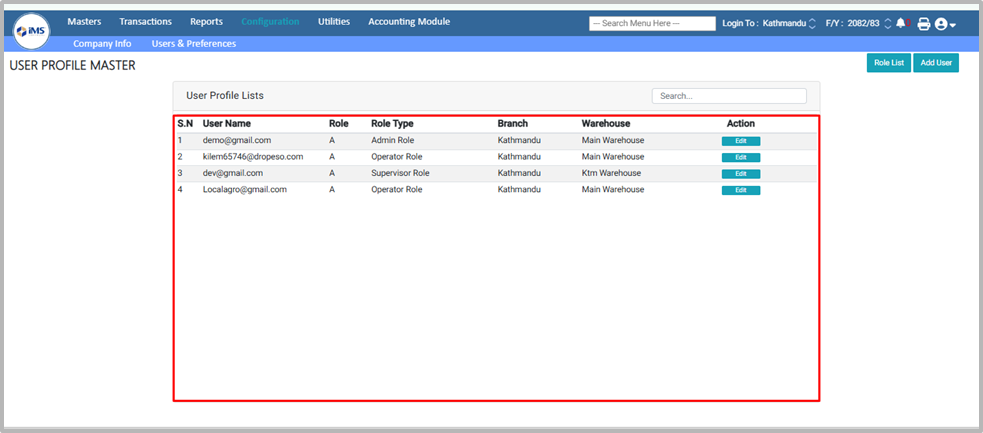Viewport: 983px width, 433px height.
Task: Focus the Search Menu Here field
Action: tap(652, 23)
